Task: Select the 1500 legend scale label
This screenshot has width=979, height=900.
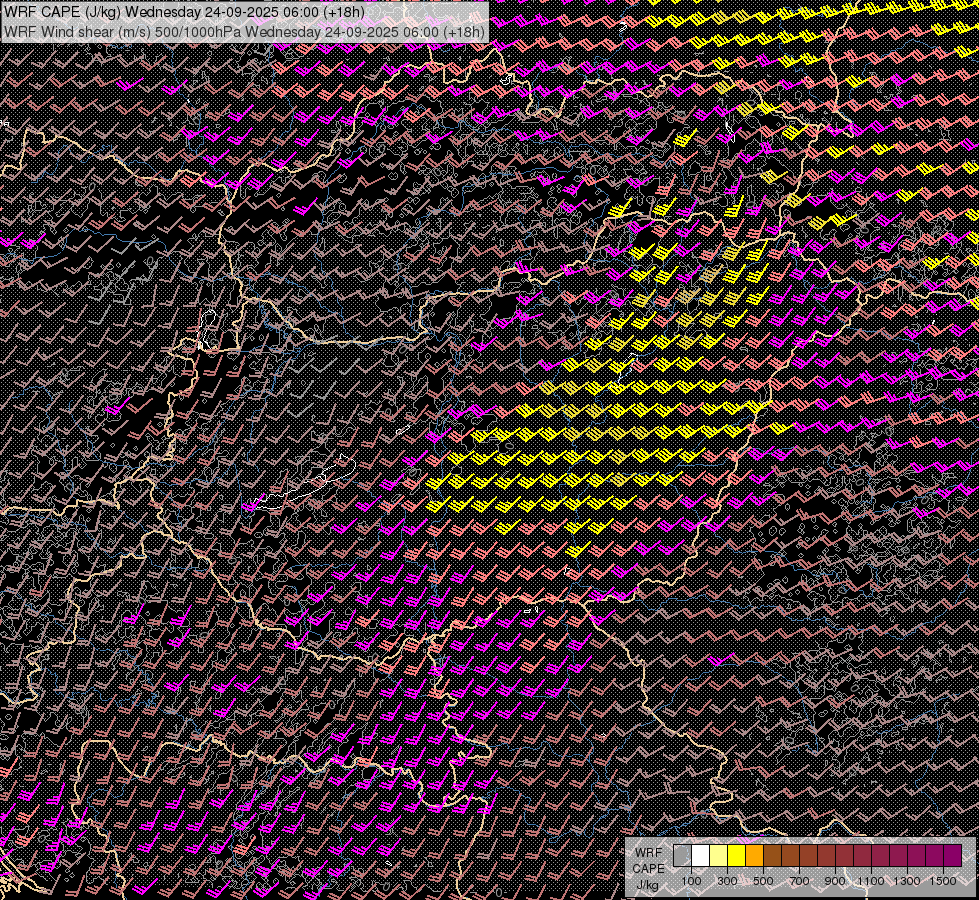Action: click(x=943, y=881)
